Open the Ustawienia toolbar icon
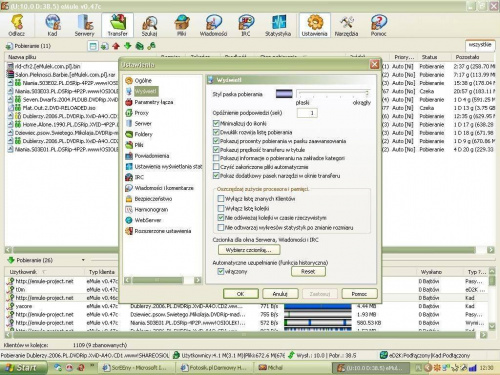This screenshot has width=500, height=375. coord(315,25)
